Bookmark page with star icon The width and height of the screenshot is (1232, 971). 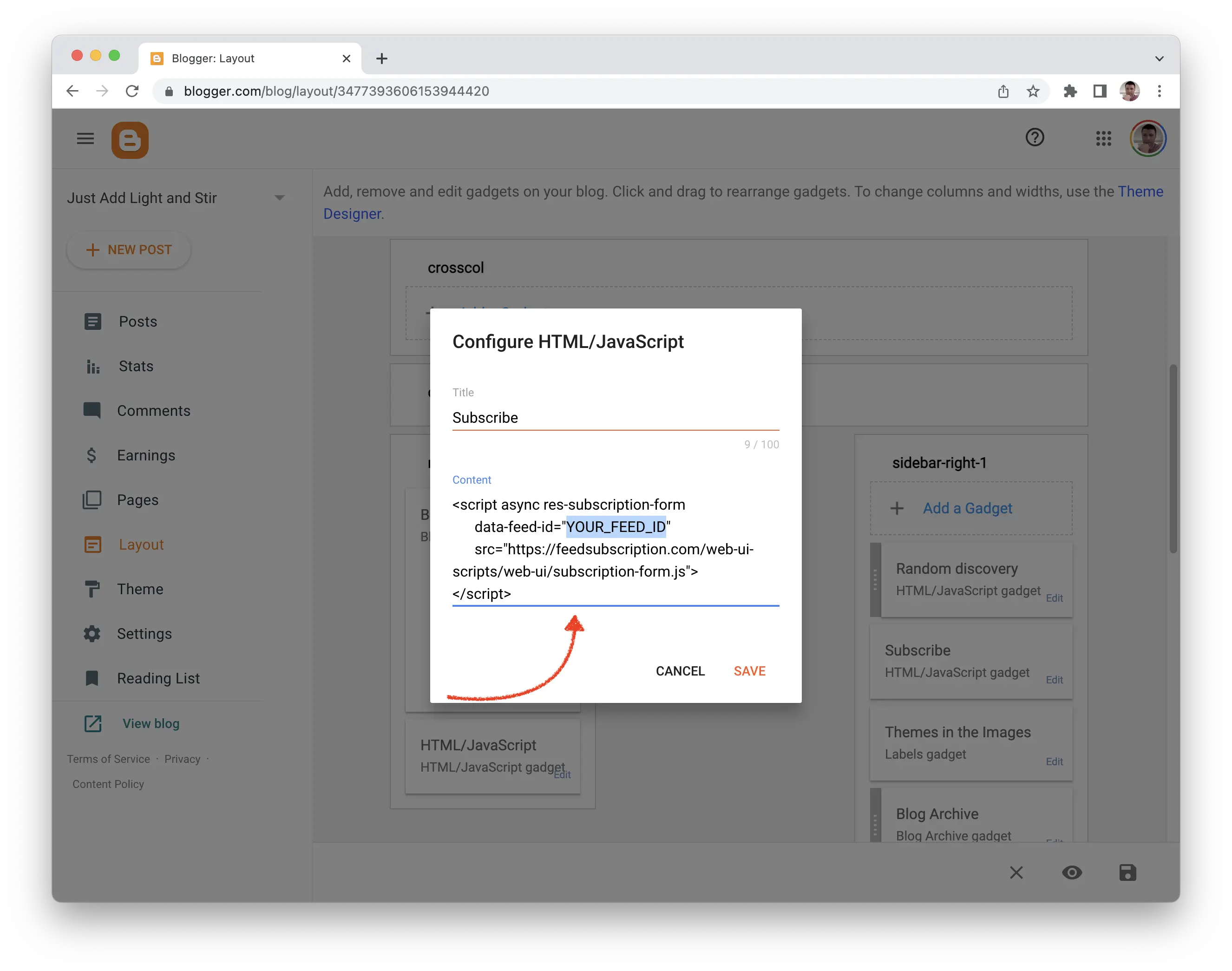point(1033,91)
